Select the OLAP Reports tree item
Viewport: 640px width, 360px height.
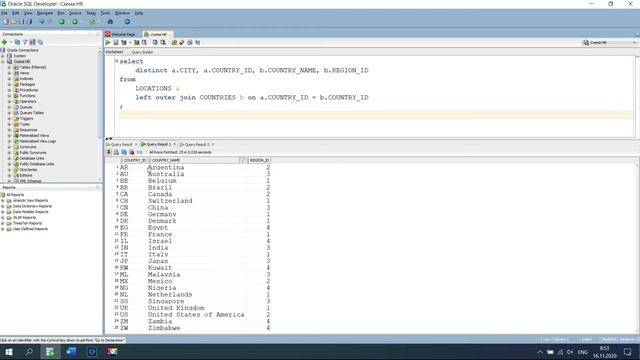(24, 218)
